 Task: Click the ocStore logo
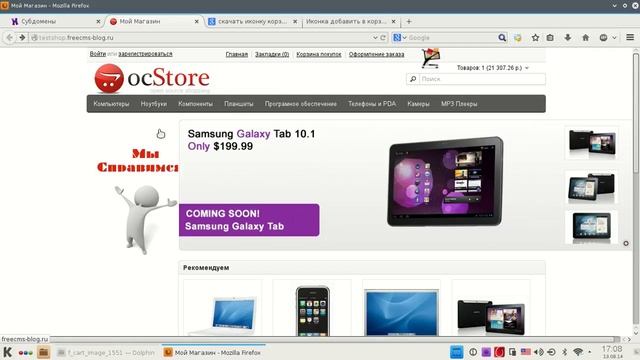pos(152,78)
